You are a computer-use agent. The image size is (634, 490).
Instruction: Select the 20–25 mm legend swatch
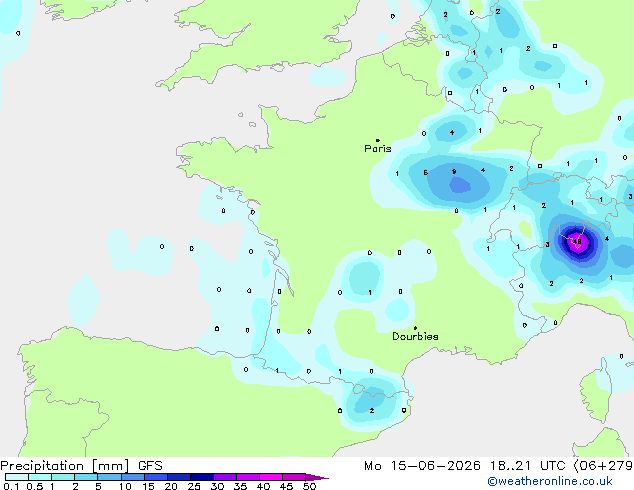(x=178, y=477)
